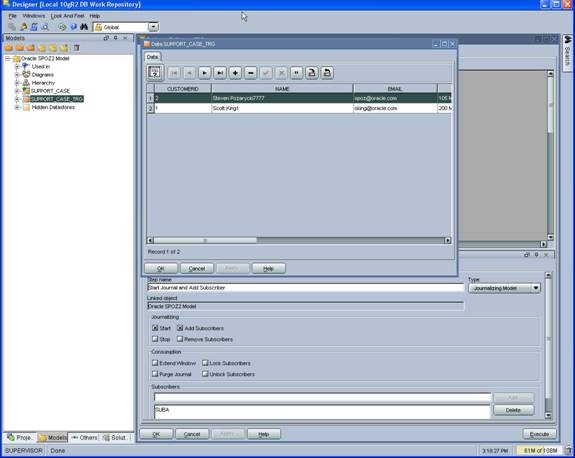This screenshot has width=575, height=458.
Task: Click OK at the bottom of step editor
Action: 156,434
